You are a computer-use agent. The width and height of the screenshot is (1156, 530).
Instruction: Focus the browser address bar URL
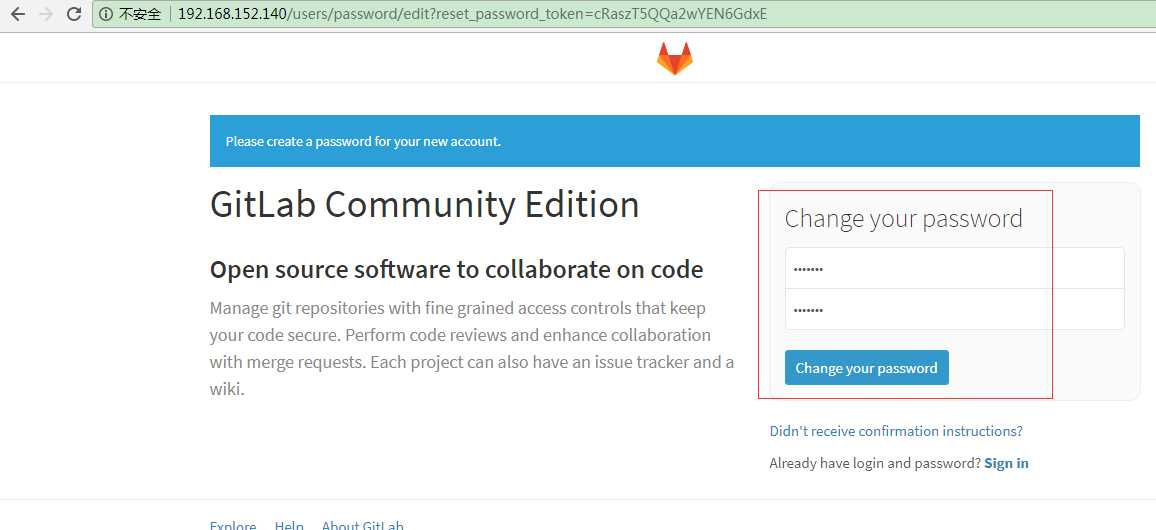[x=472, y=14]
